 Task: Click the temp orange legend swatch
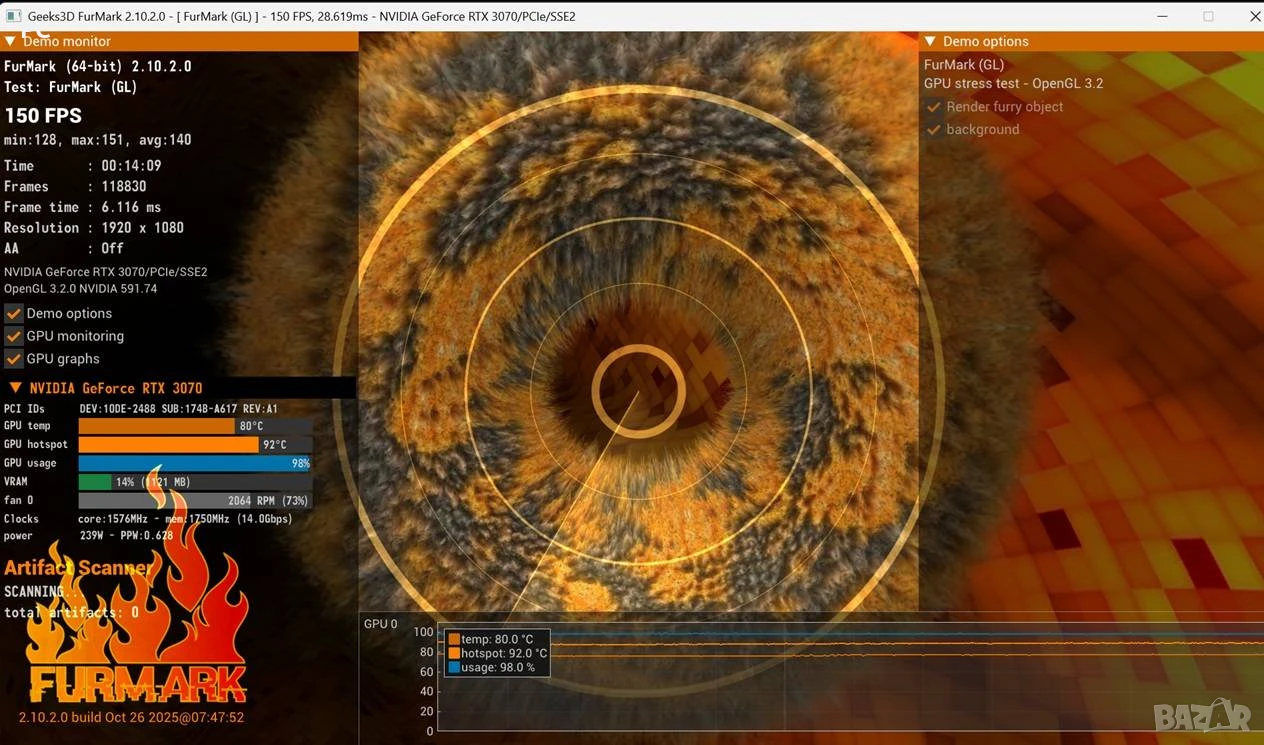[x=454, y=639]
